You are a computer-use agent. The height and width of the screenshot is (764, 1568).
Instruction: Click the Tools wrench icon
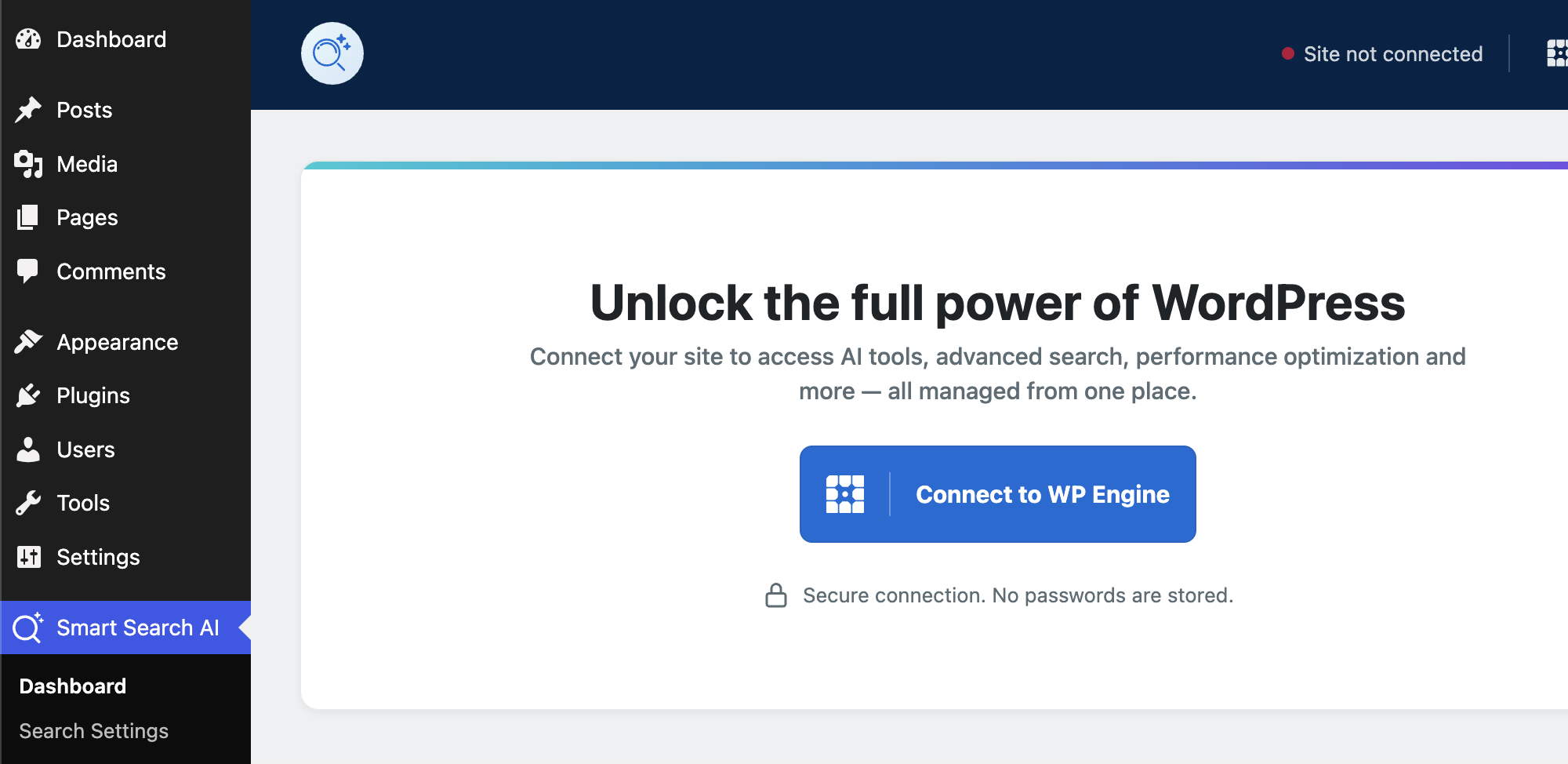click(x=28, y=503)
